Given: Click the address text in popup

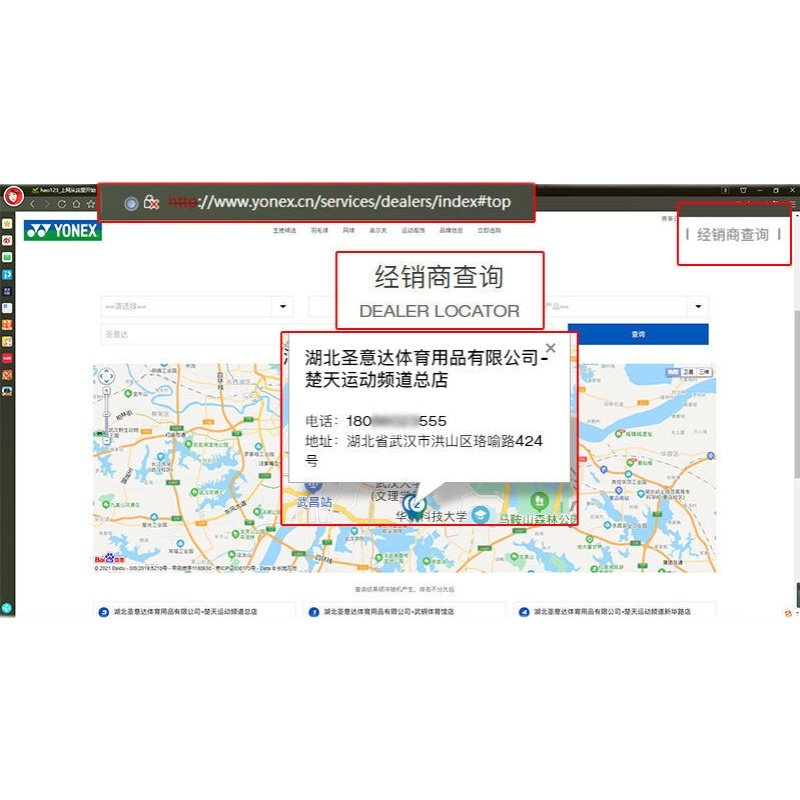Looking at the screenshot, I should coord(423,451).
